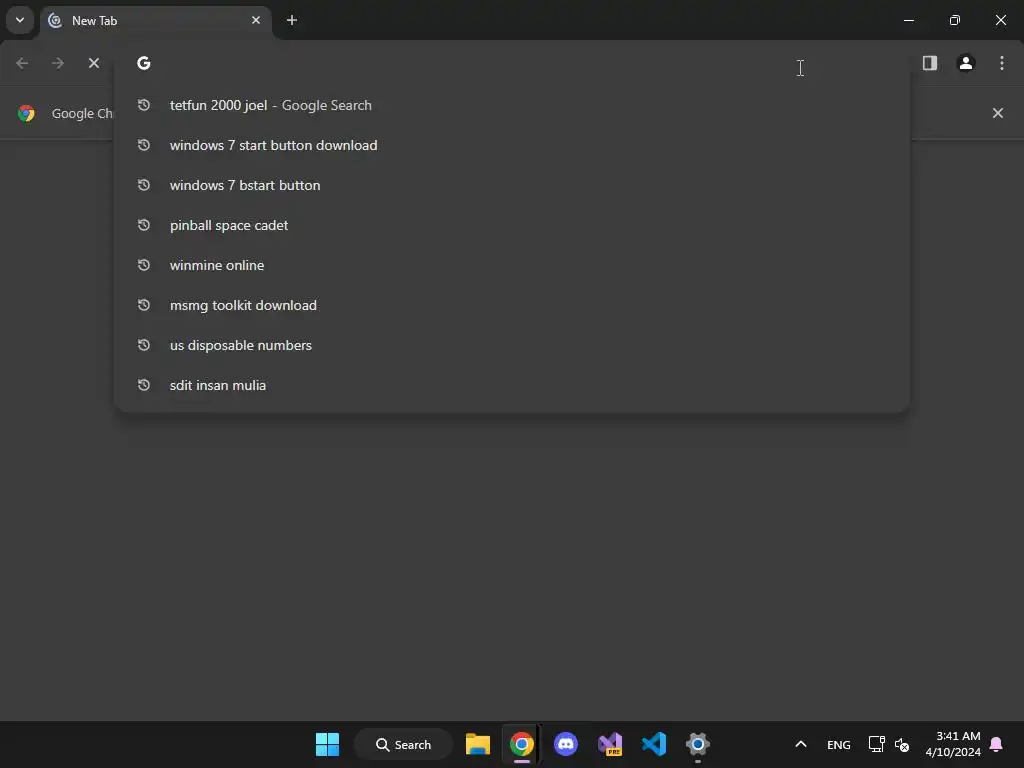The width and height of the screenshot is (1024, 768).
Task: Choose us disposable numbers suggestion
Action: tap(512, 345)
